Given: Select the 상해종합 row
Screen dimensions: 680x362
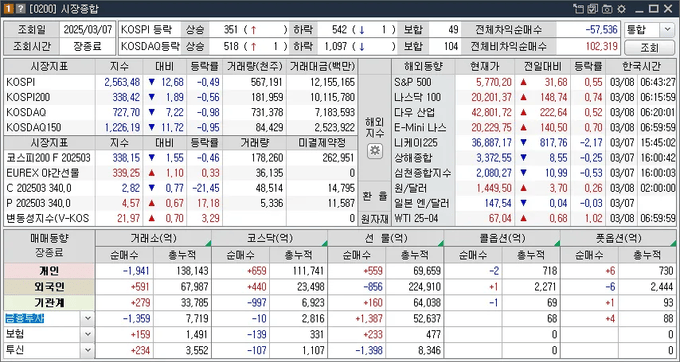Looking at the screenshot, I should 534,158.
